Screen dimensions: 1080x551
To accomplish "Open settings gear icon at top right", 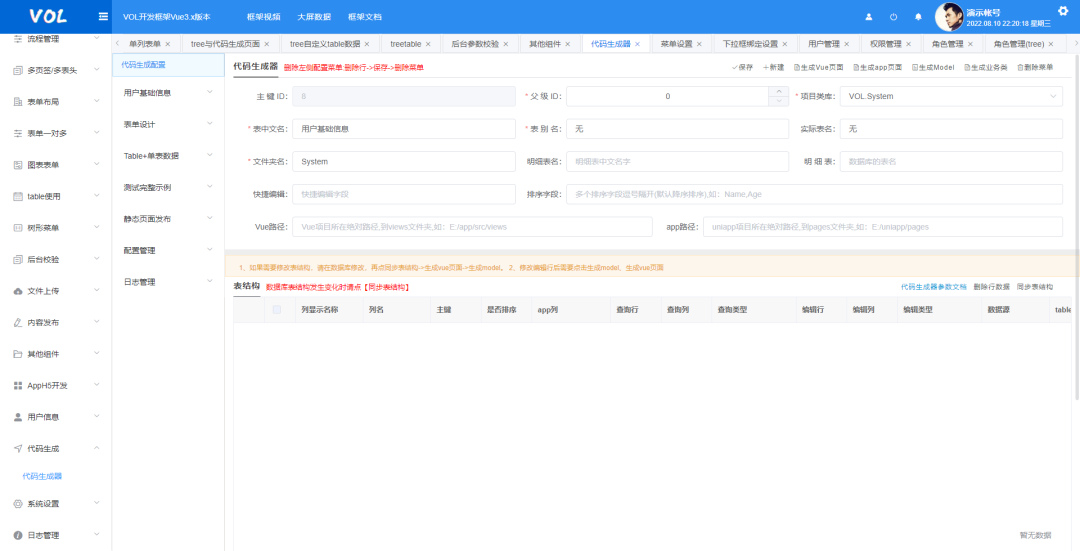I will [x=1063, y=10].
